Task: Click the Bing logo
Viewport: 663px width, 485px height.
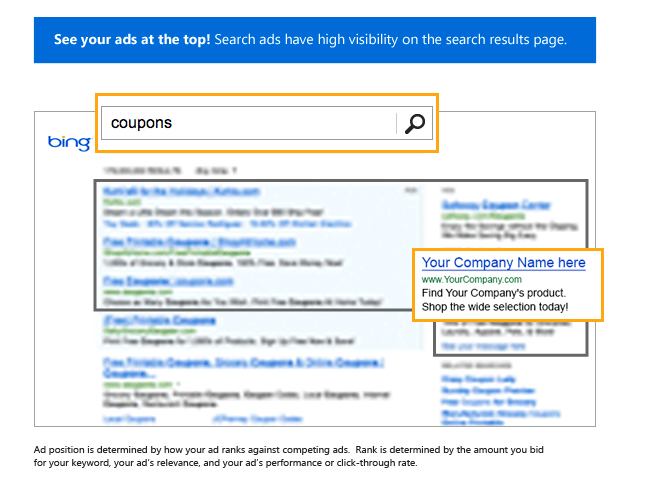Action: point(69,143)
